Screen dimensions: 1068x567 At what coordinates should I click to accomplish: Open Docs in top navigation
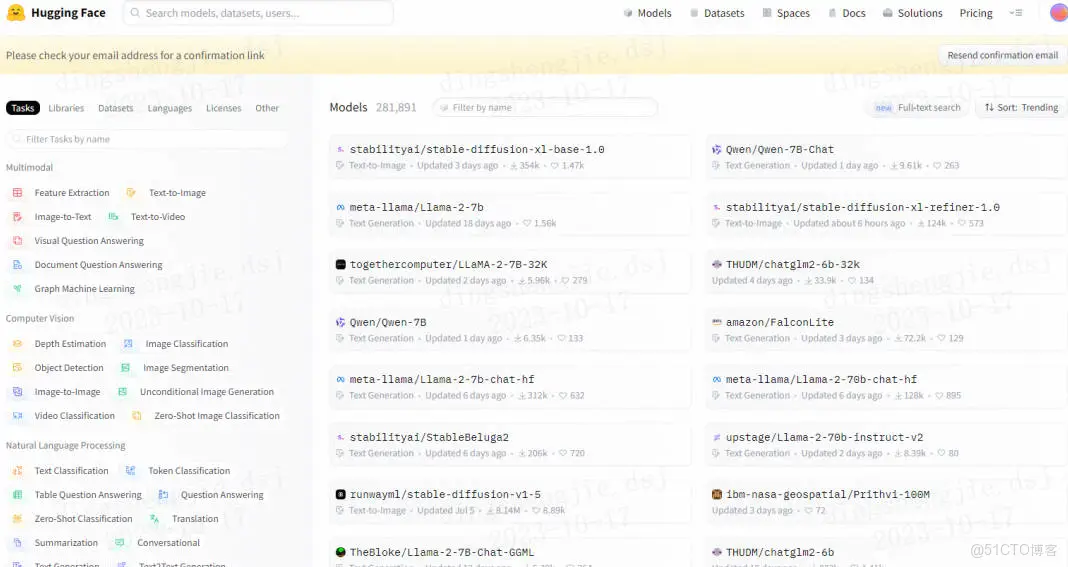tap(847, 13)
